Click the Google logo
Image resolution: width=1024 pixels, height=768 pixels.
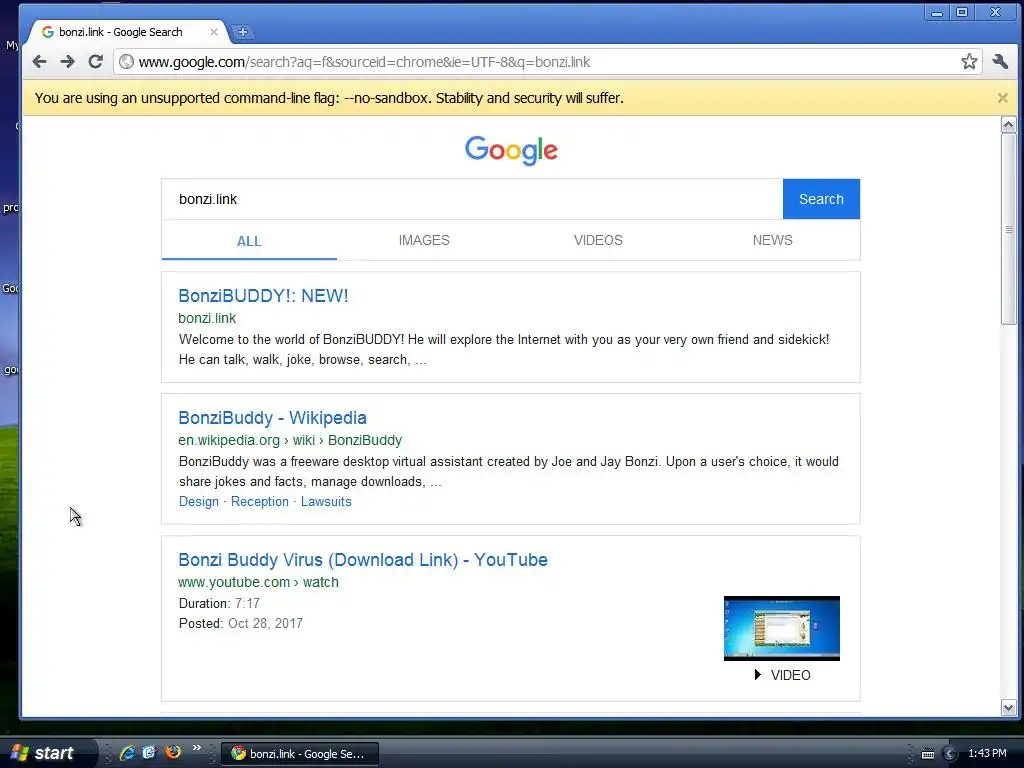click(x=511, y=151)
